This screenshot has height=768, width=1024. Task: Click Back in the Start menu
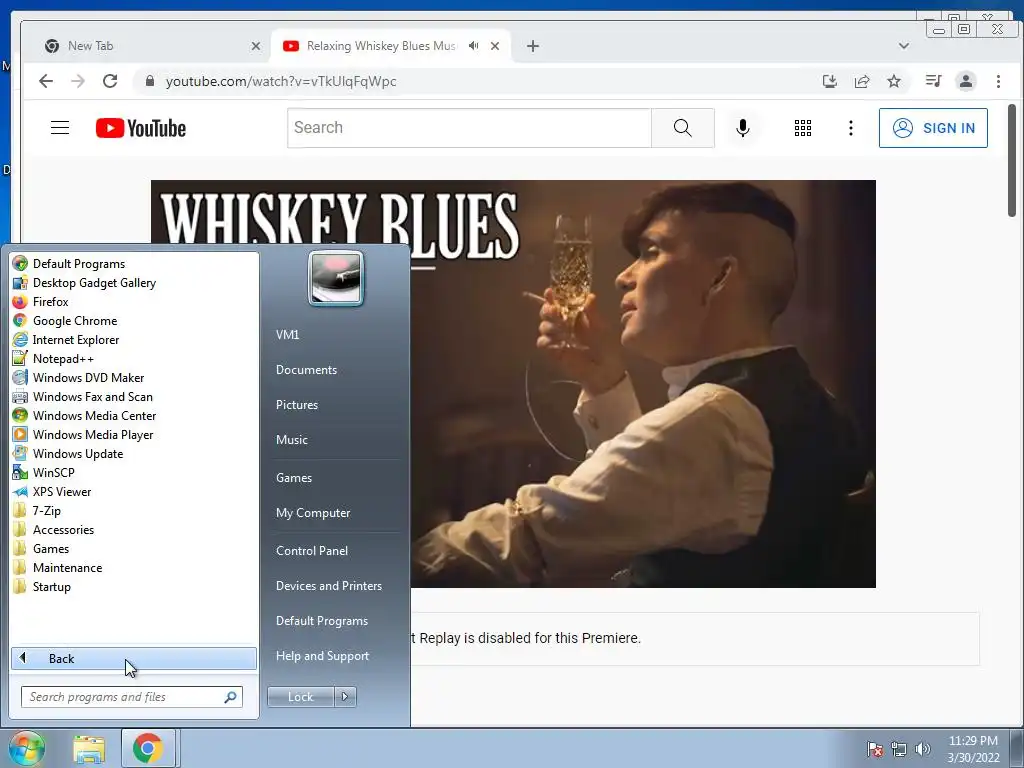pyautogui.click(x=134, y=658)
